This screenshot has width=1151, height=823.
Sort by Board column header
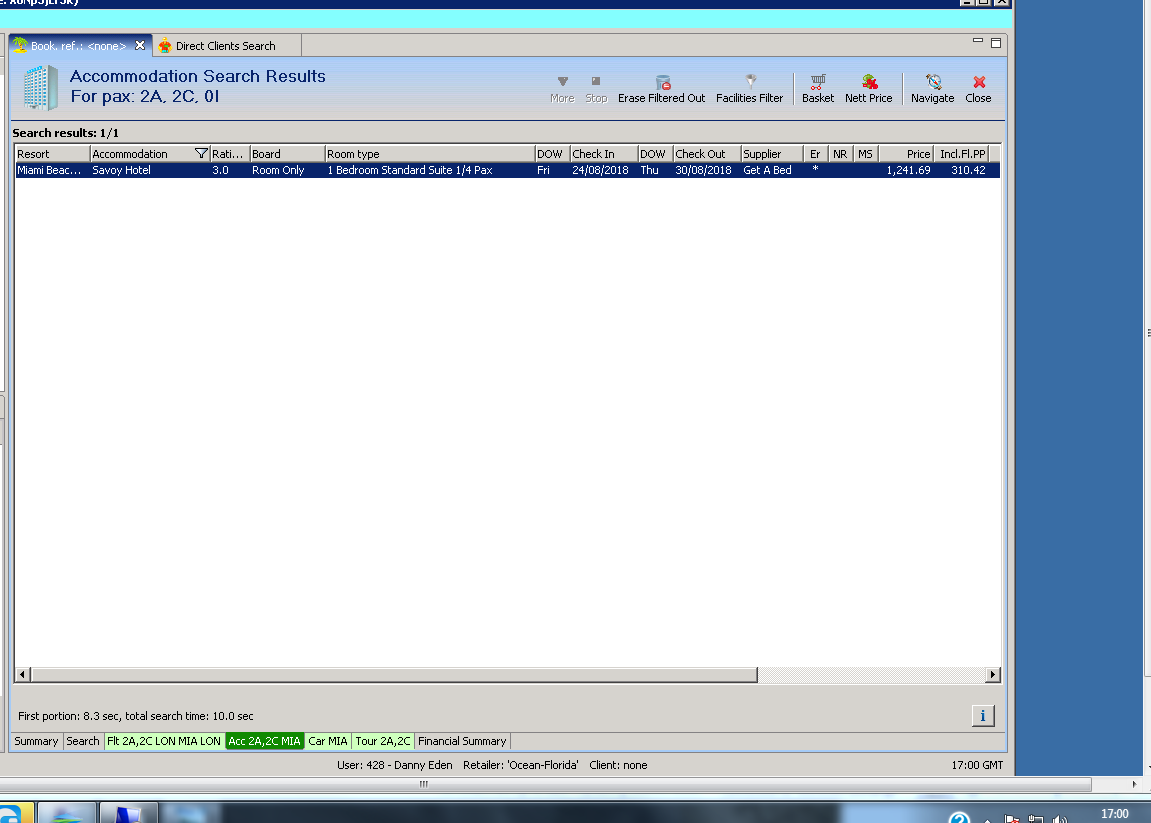pos(287,153)
